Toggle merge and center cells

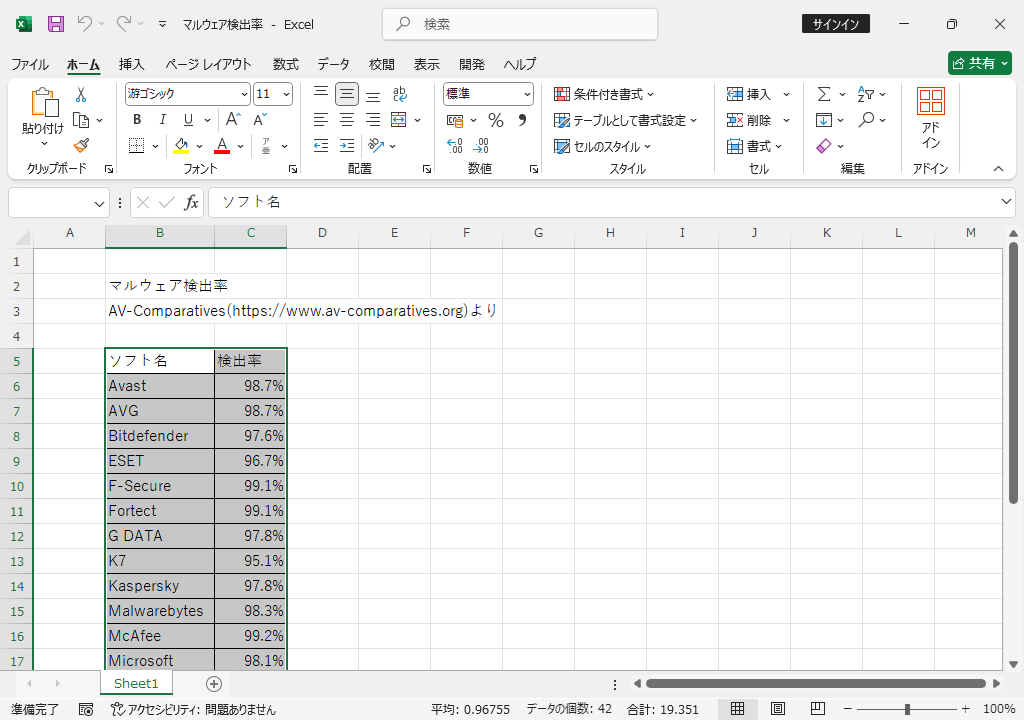[x=399, y=120]
